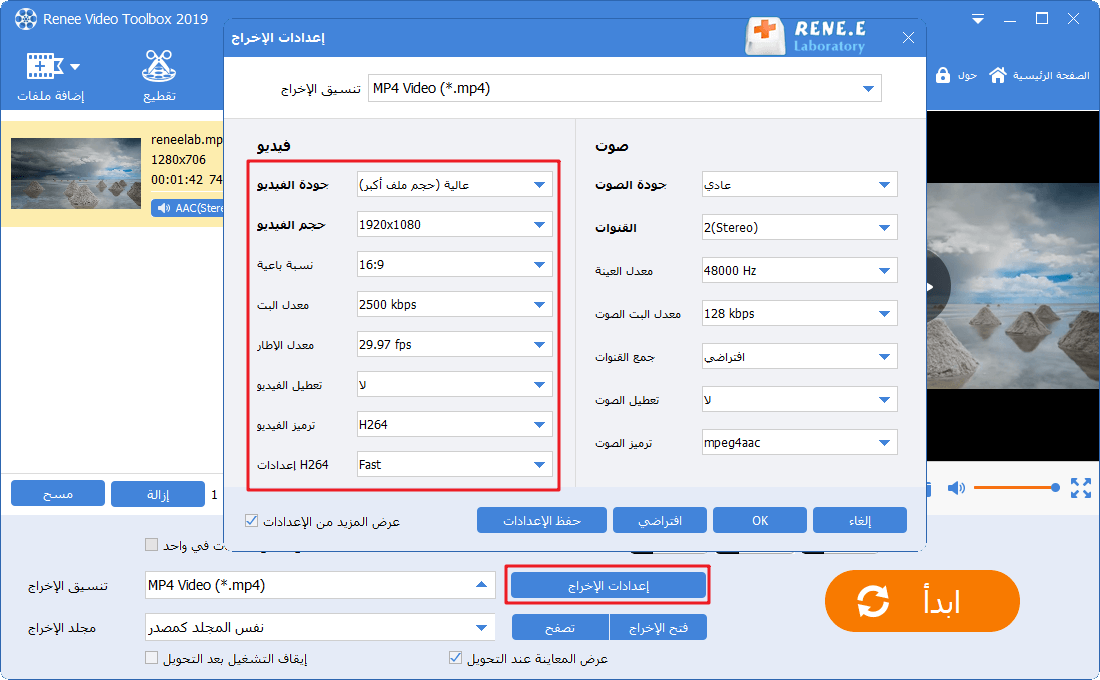Image resolution: width=1100 pixels, height=680 pixels.
Task: Open audio quality dropdown
Action: [799, 185]
